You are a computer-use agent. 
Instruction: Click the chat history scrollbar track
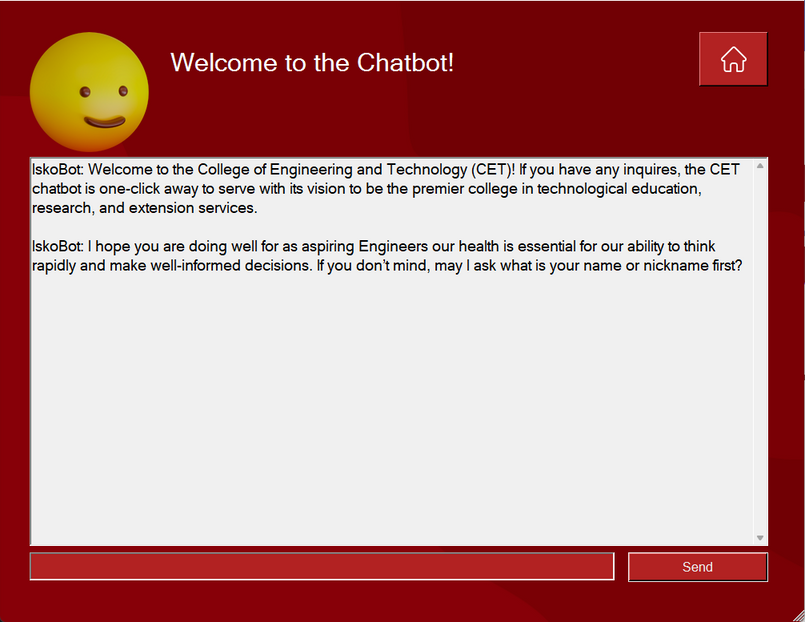[x=760, y=350]
